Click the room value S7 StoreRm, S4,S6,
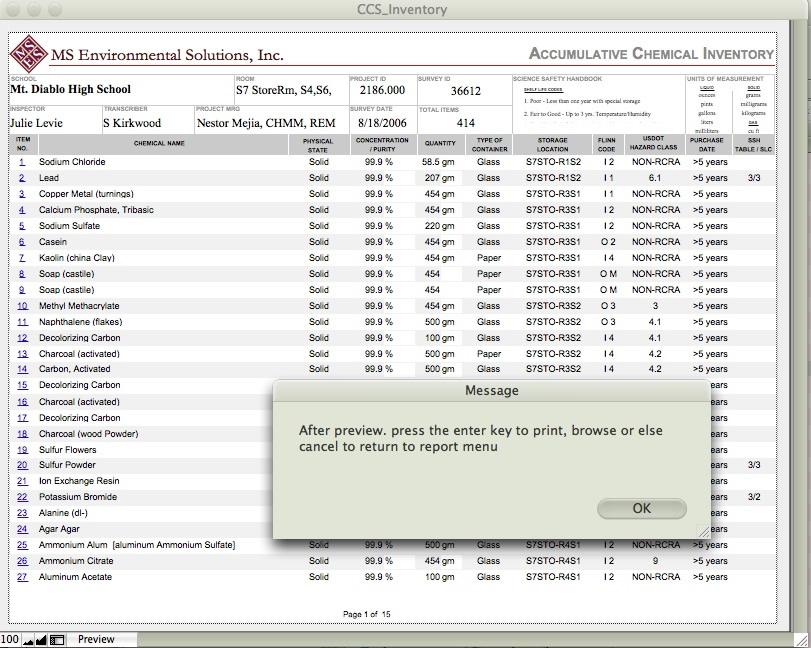811x648 pixels. [284, 90]
